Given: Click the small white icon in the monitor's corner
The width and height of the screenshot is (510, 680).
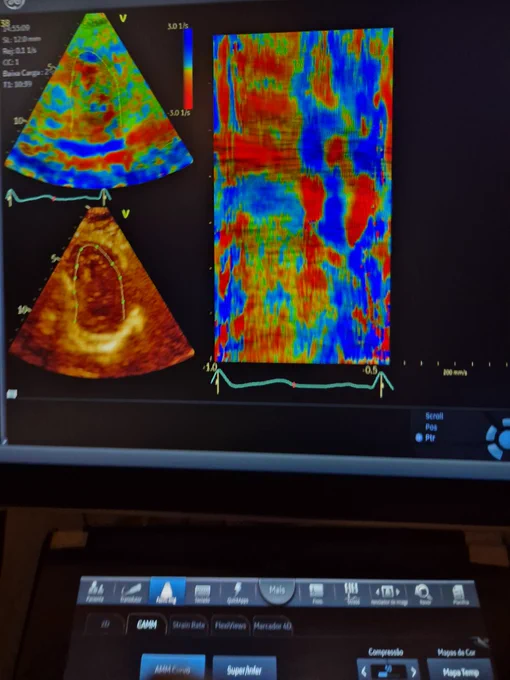Looking at the screenshot, I should 12,393.
